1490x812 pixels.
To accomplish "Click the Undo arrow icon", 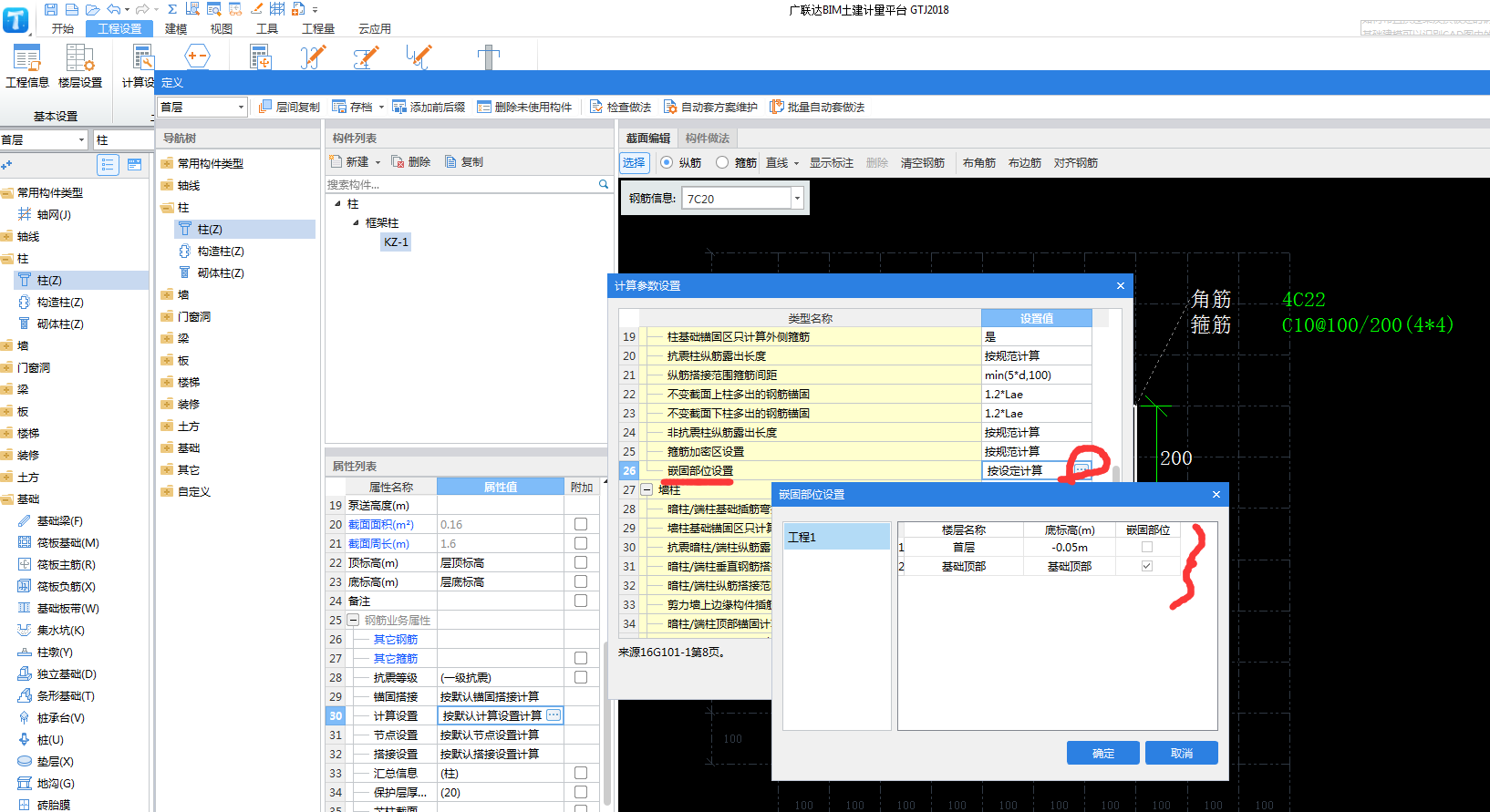I will pos(113,9).
